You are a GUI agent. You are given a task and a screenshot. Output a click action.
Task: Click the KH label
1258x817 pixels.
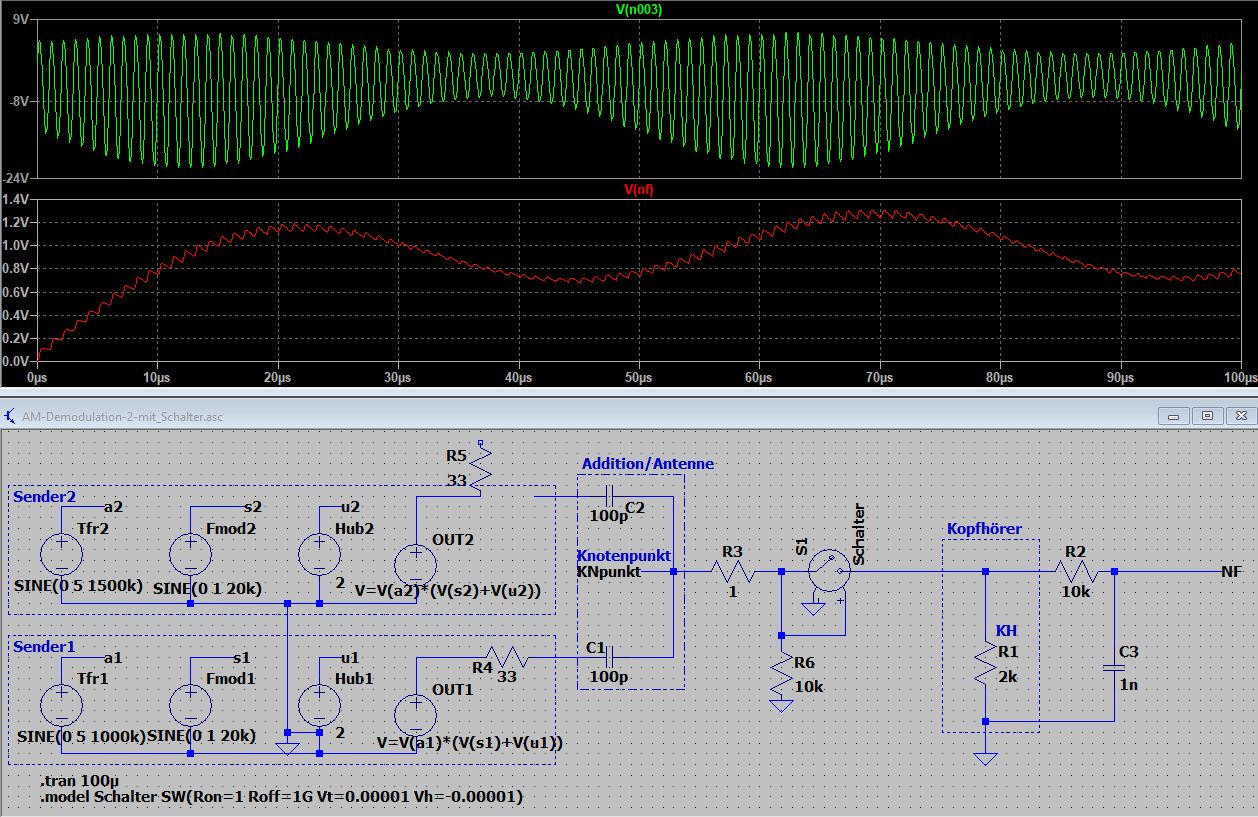tap(1006, 631)
